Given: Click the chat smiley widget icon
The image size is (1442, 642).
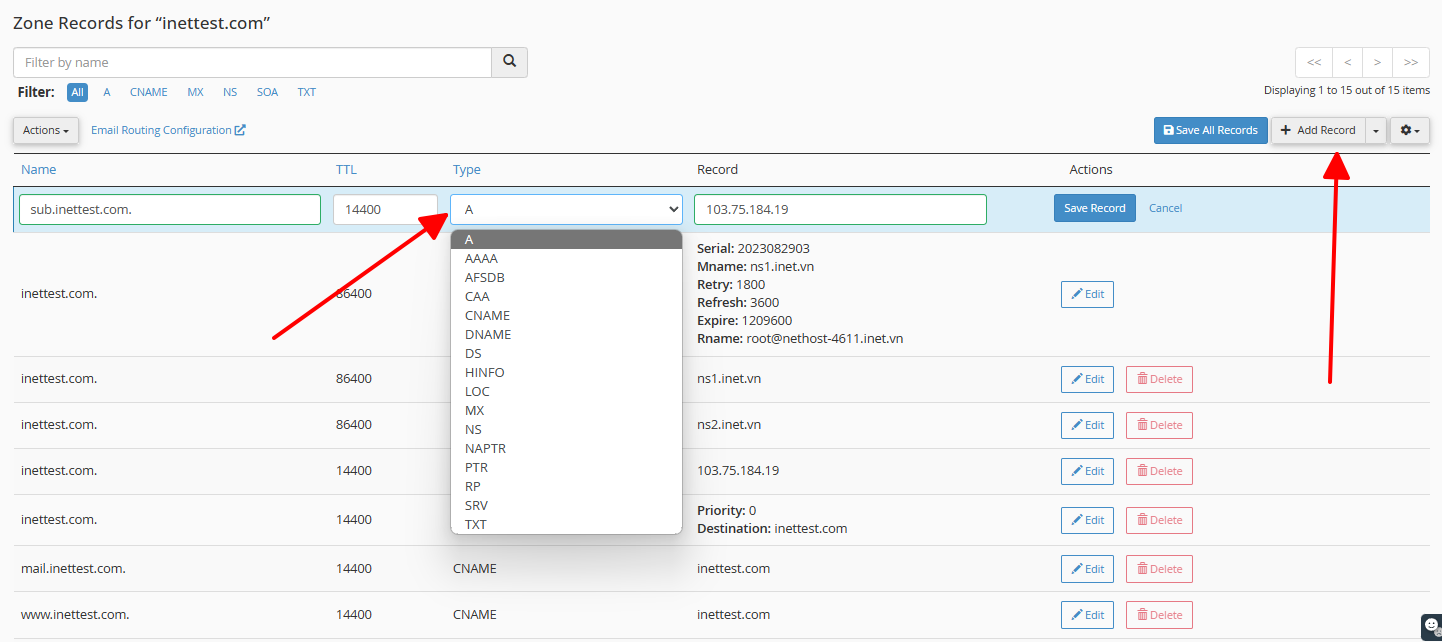Looking at the screenshot, I should click(1432, 626).
